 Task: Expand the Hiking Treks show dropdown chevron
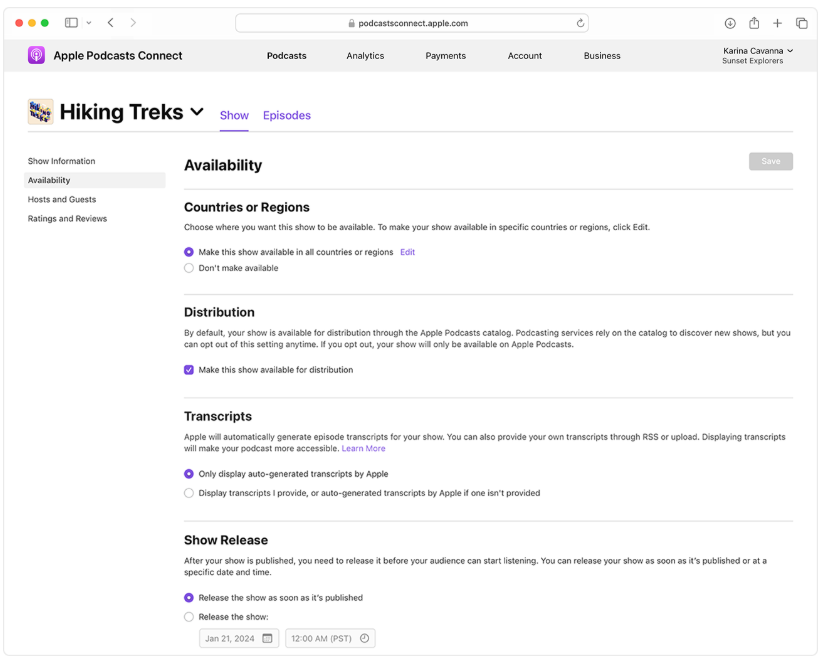(x=197, y=112)
